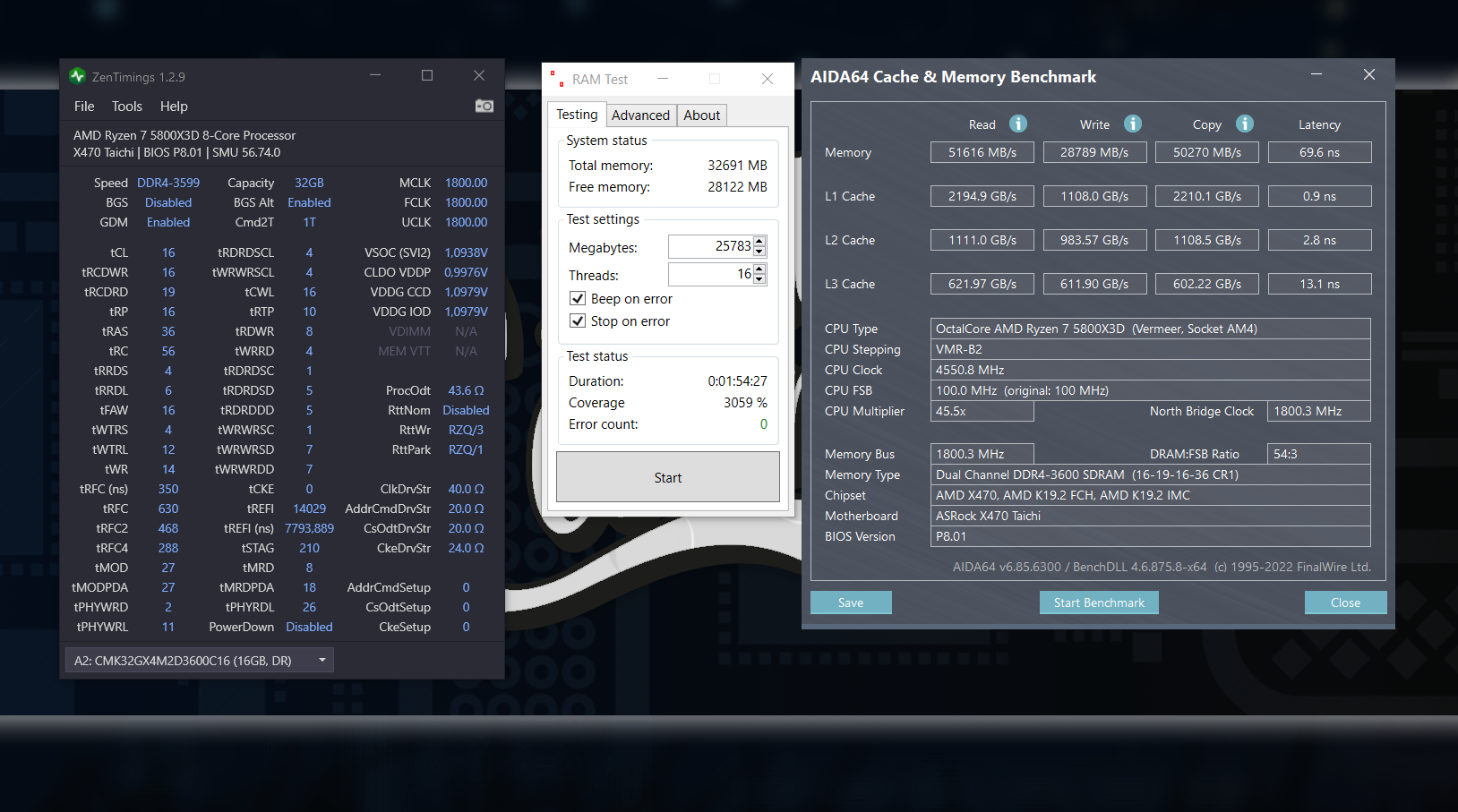Click the GDM value Enabled

tap(168, 222)
